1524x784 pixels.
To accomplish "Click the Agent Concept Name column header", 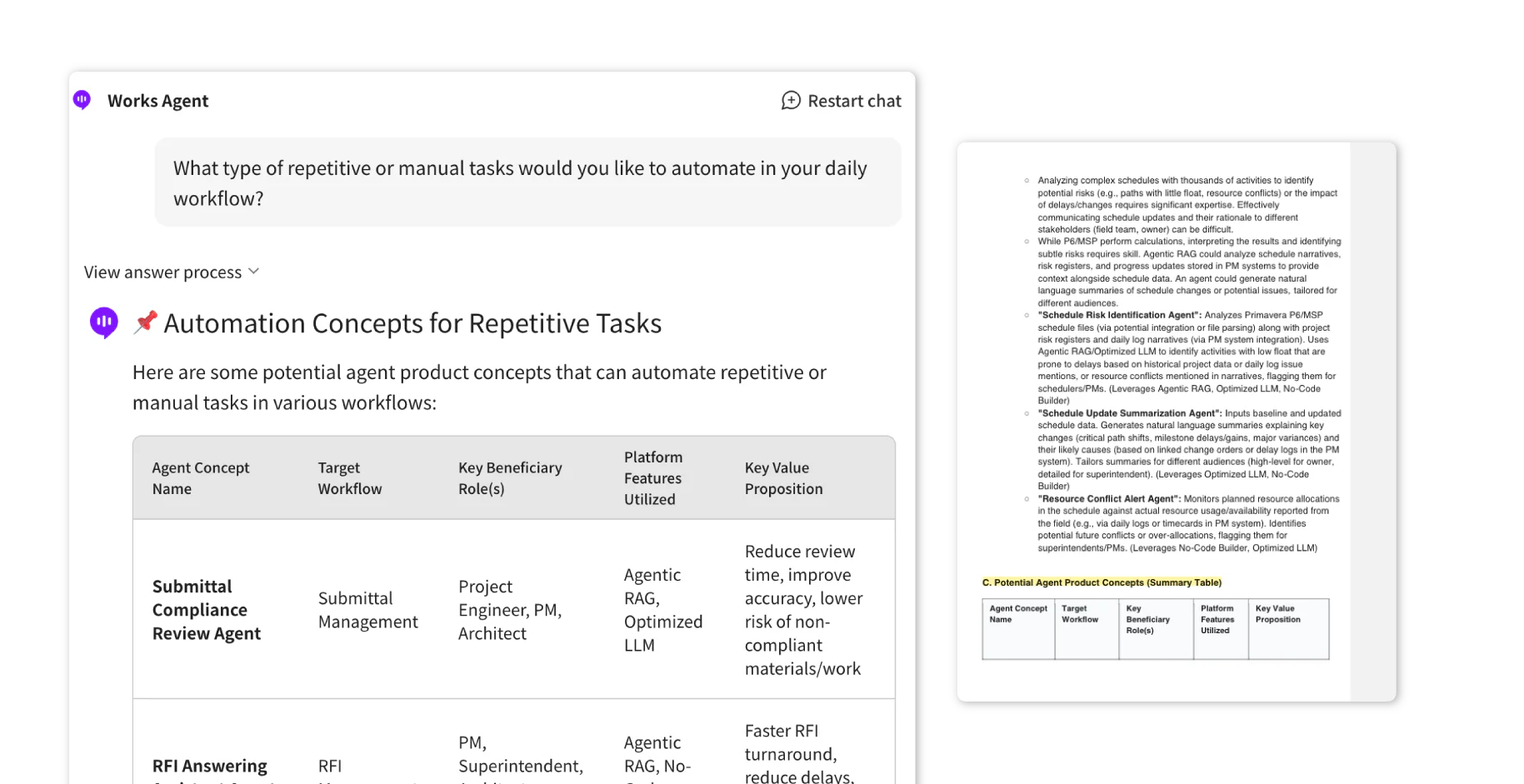I will point(201,477).
